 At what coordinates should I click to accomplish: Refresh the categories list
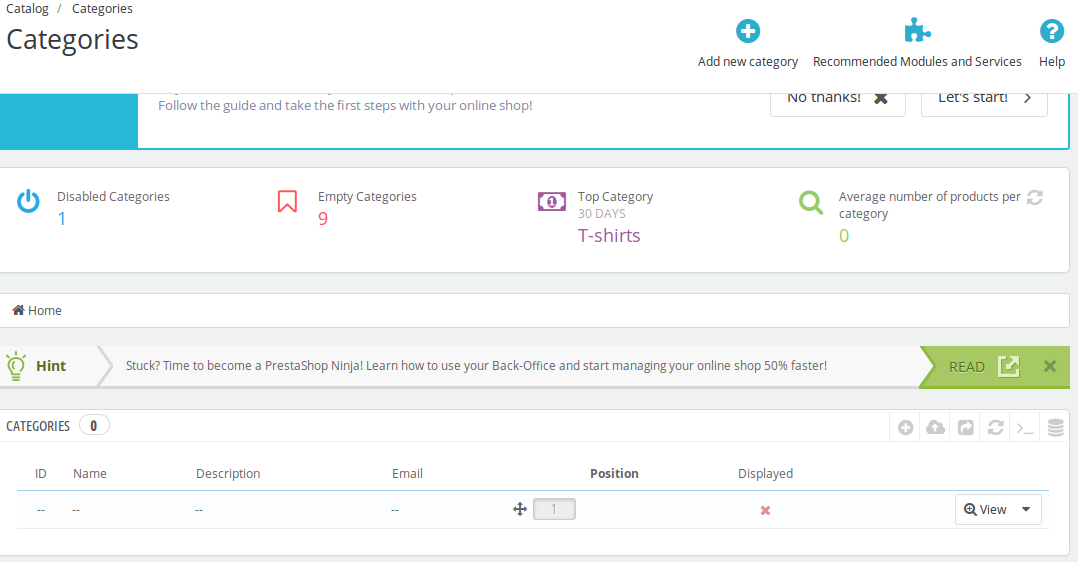coord(996,428)
